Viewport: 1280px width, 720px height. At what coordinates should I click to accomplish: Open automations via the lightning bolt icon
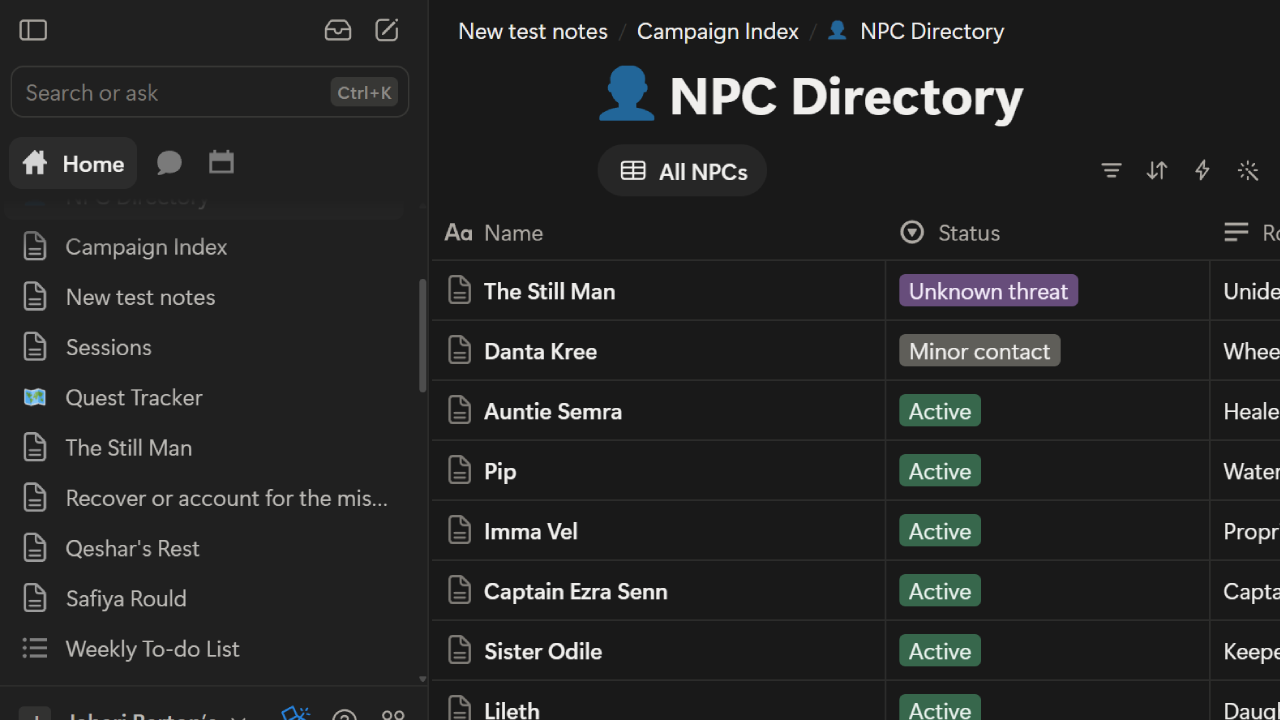pos(1202,171)
